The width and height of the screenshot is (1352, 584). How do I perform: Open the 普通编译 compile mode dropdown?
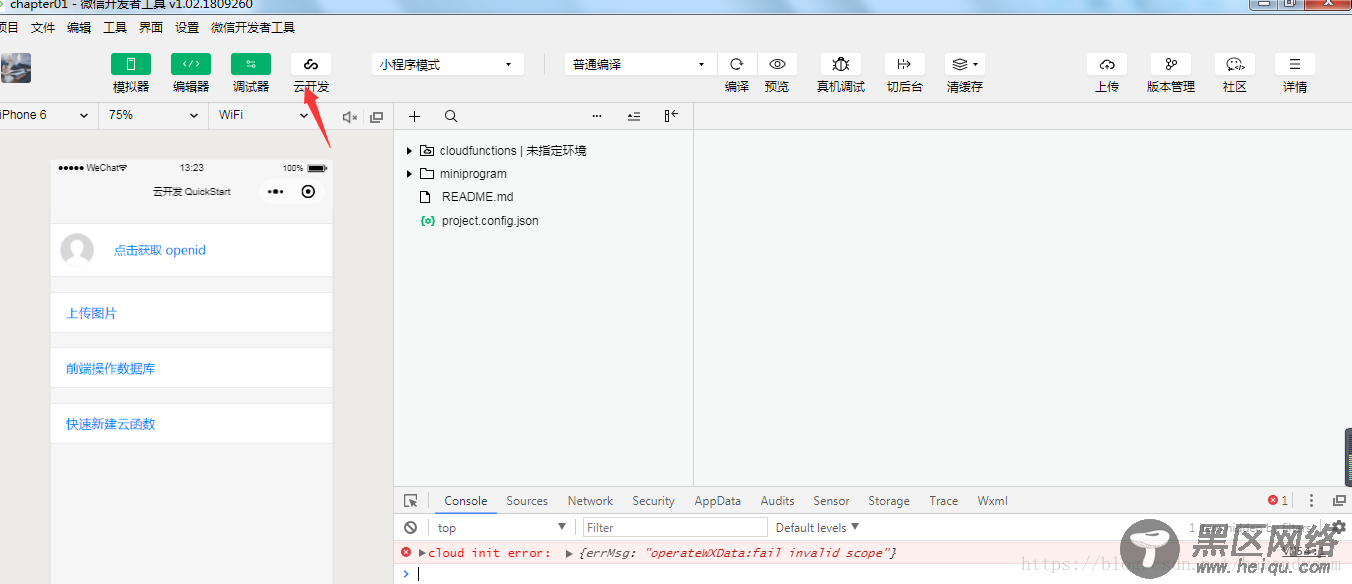coord(640,64)
